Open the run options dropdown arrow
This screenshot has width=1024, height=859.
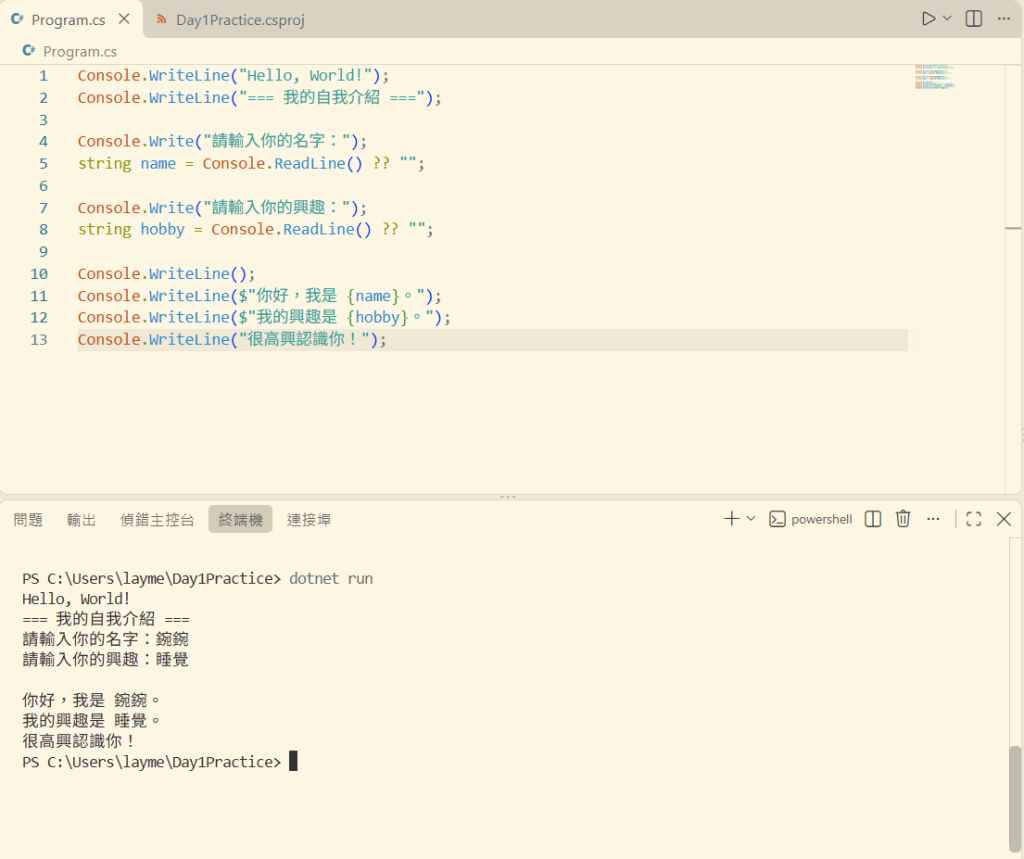[x=947, y=19]
